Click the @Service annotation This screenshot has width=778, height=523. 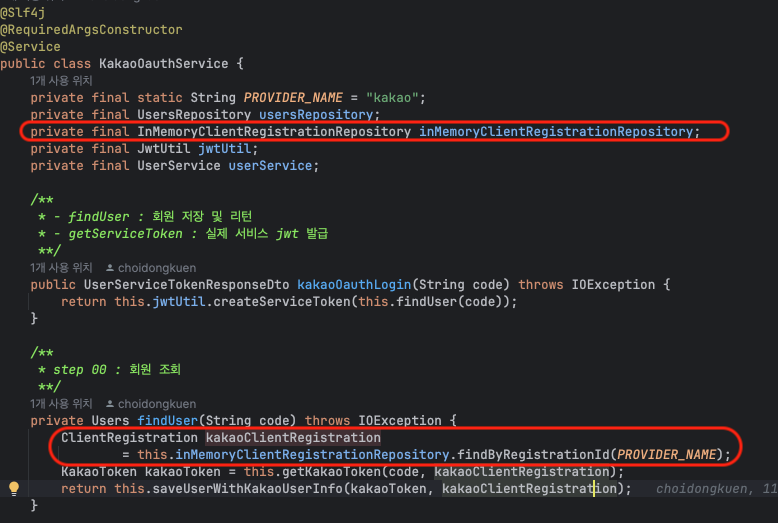coord(30,47)
